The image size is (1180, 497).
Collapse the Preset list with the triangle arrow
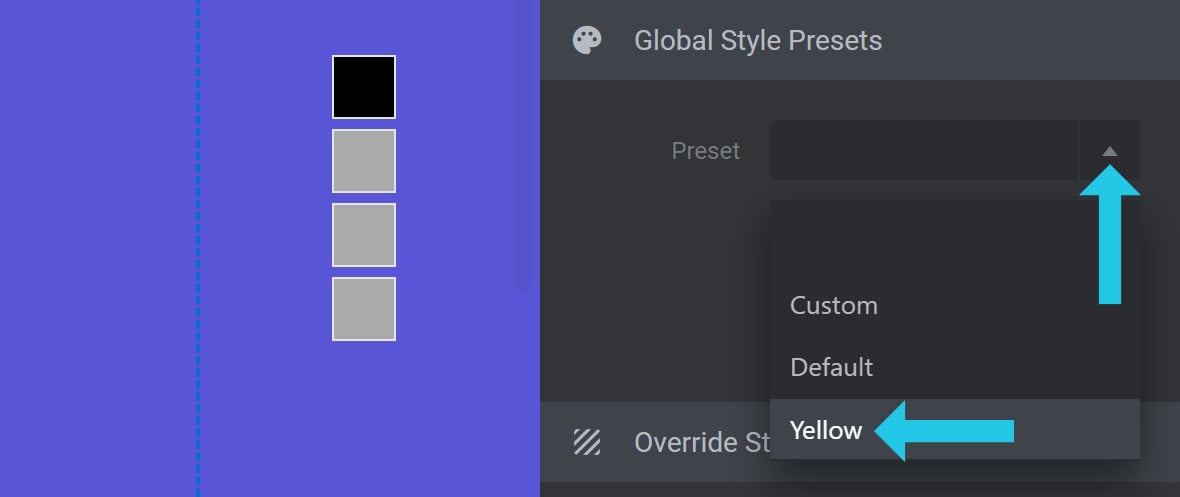click(x=1109, y=151)
